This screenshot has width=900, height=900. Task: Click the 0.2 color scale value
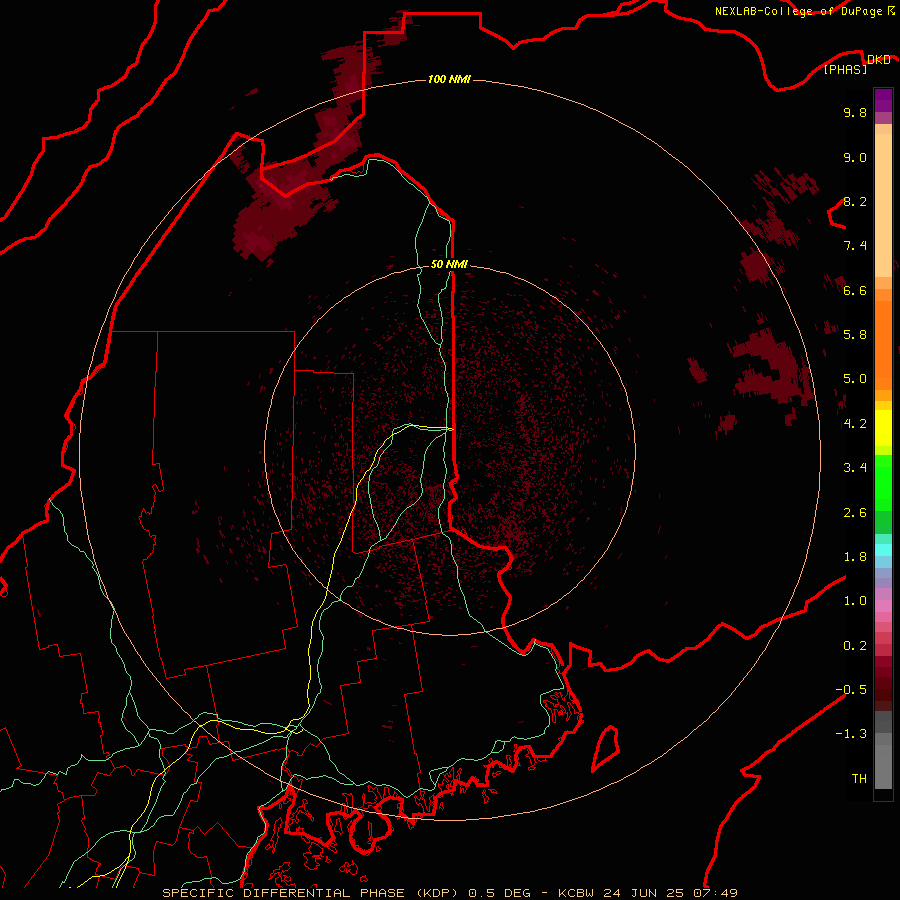pos(855,646)
